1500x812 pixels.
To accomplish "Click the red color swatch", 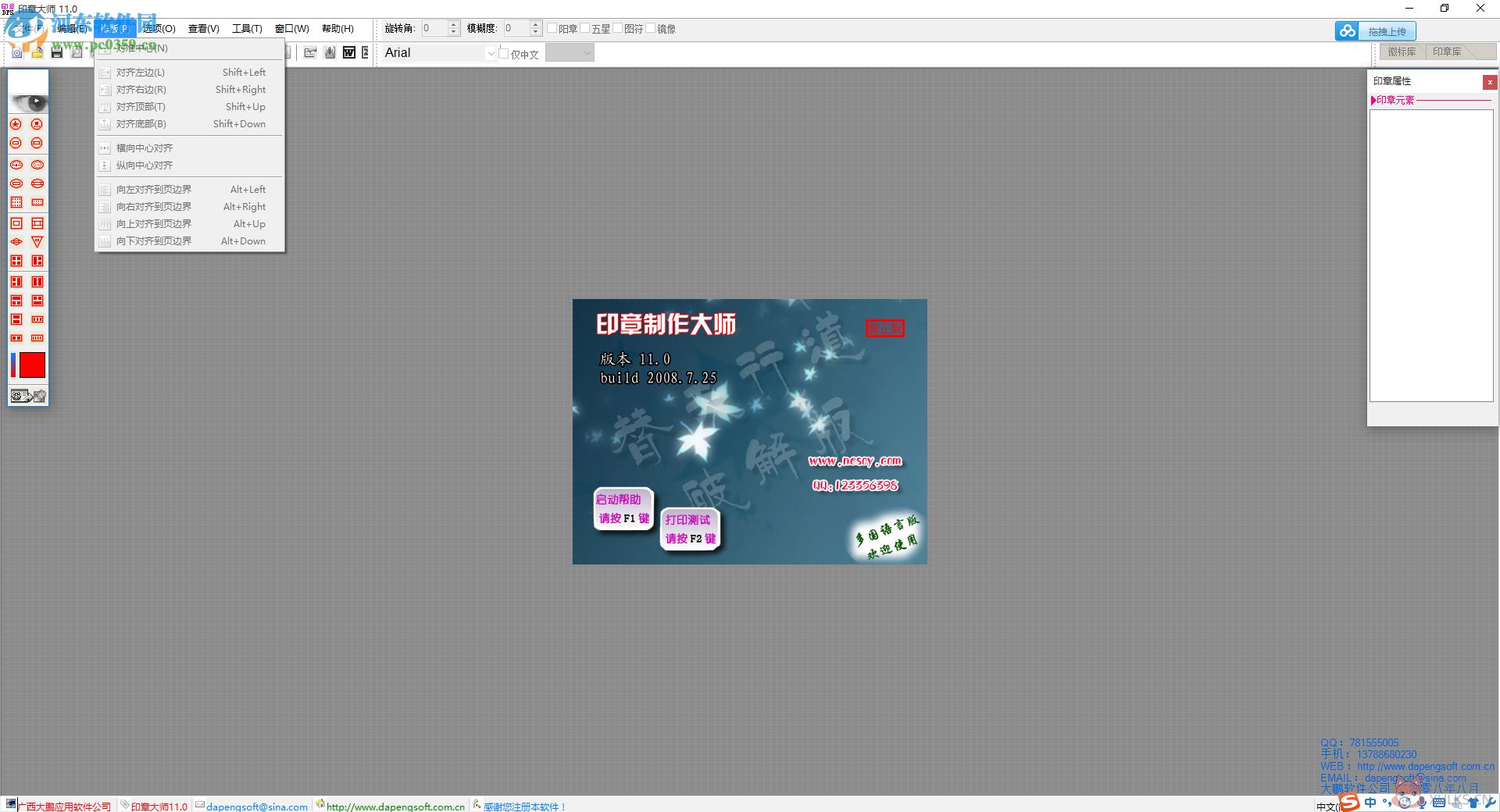I will (32, 365).
